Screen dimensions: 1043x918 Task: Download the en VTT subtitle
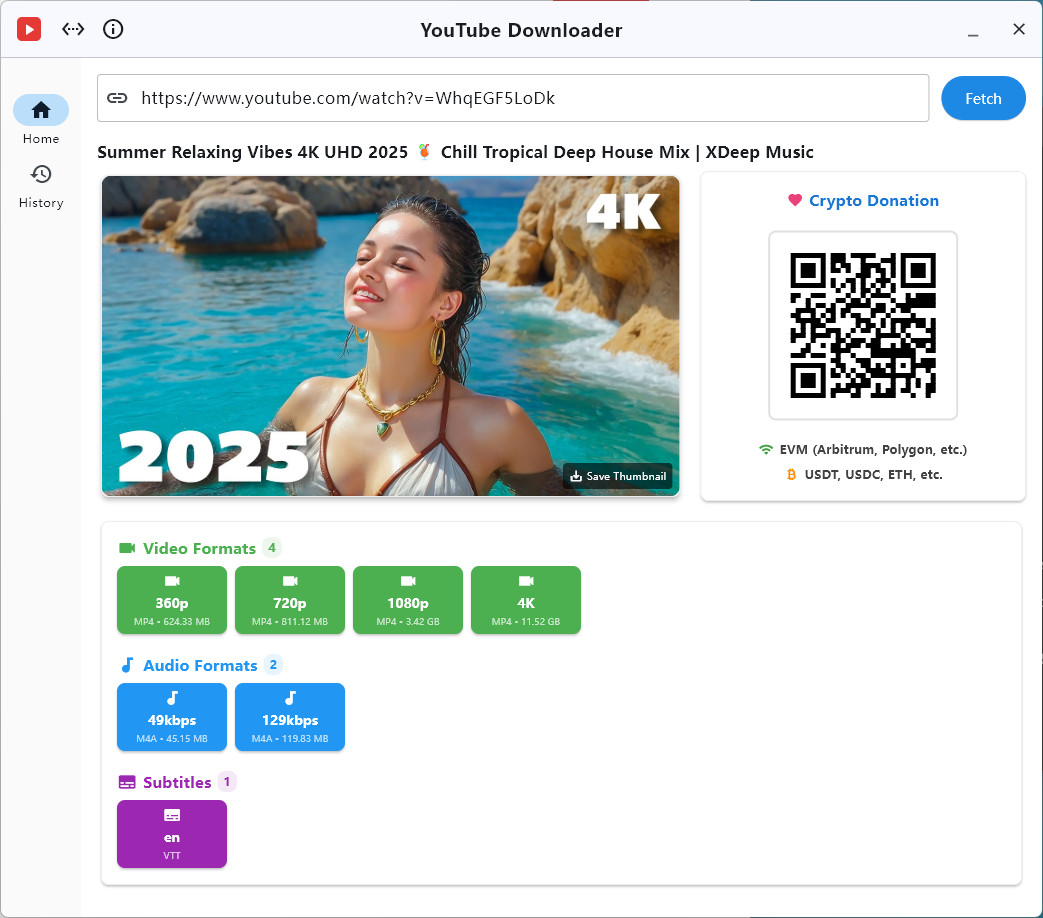click(x=172, y=834)
